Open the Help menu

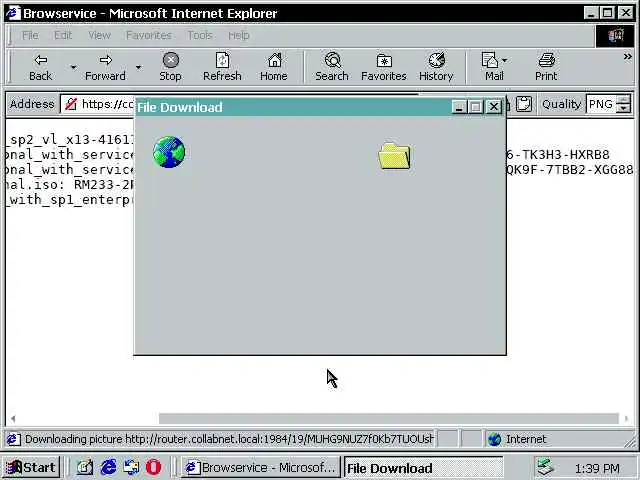239,36
